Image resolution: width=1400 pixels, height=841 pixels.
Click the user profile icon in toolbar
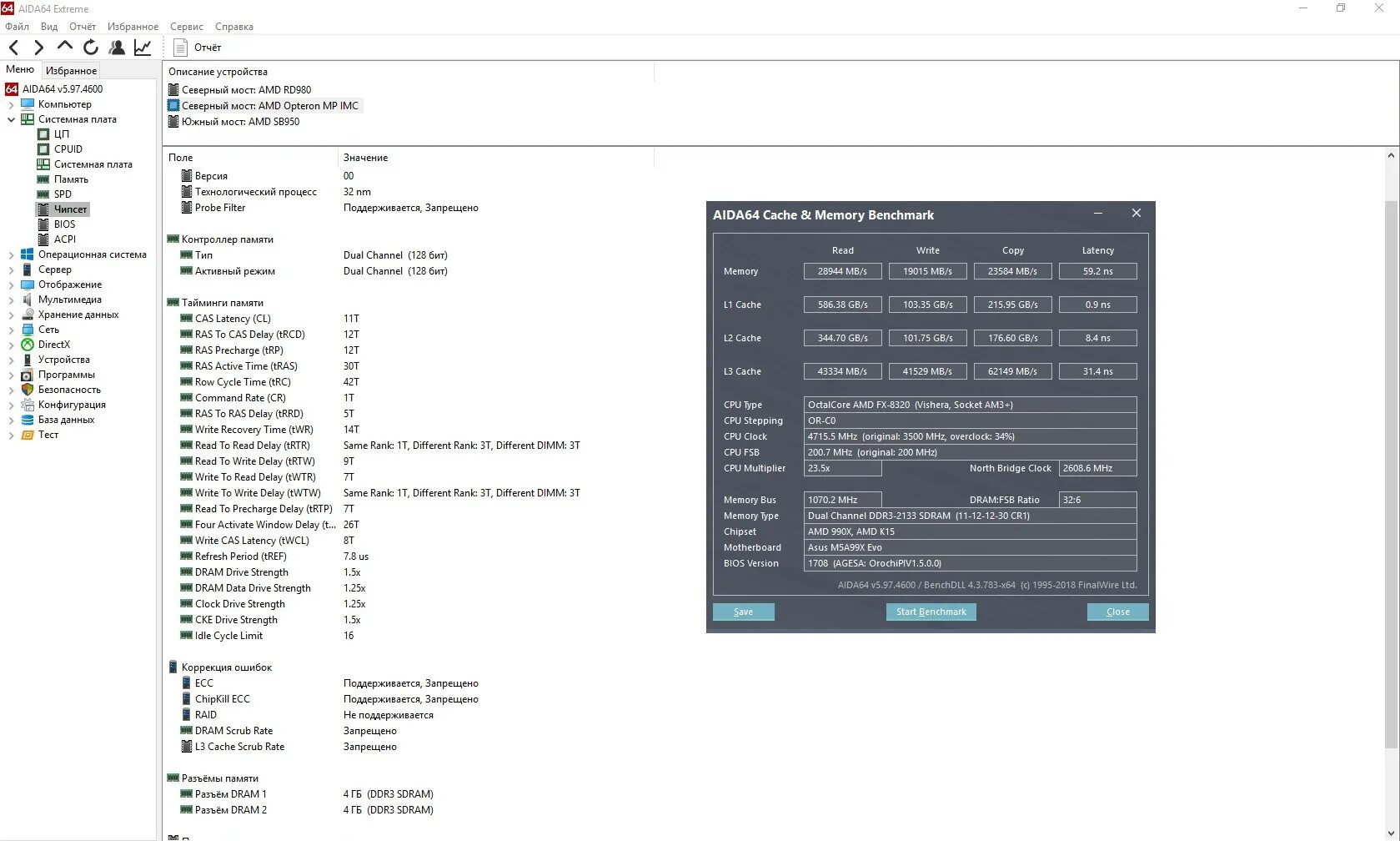coord(117,48)
